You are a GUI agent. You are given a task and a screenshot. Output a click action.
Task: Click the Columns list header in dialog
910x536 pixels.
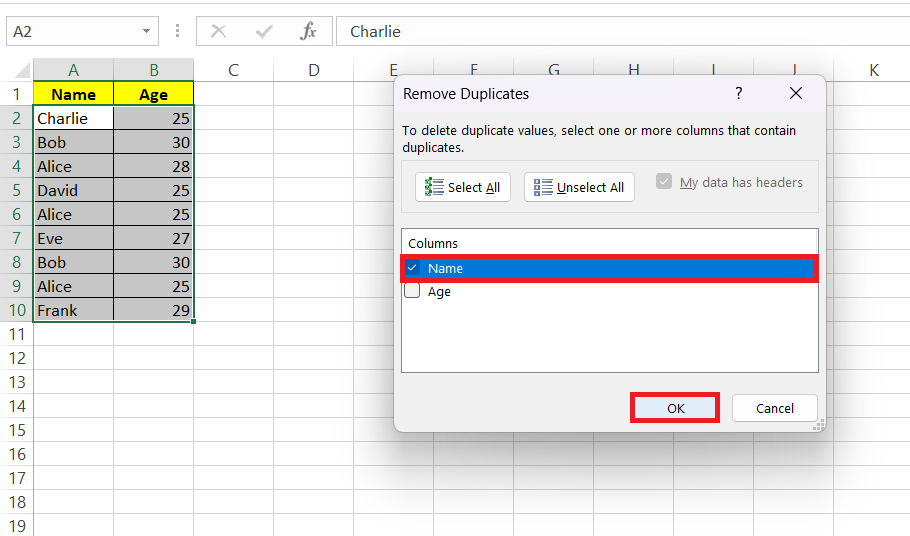(x=609, y=243)
